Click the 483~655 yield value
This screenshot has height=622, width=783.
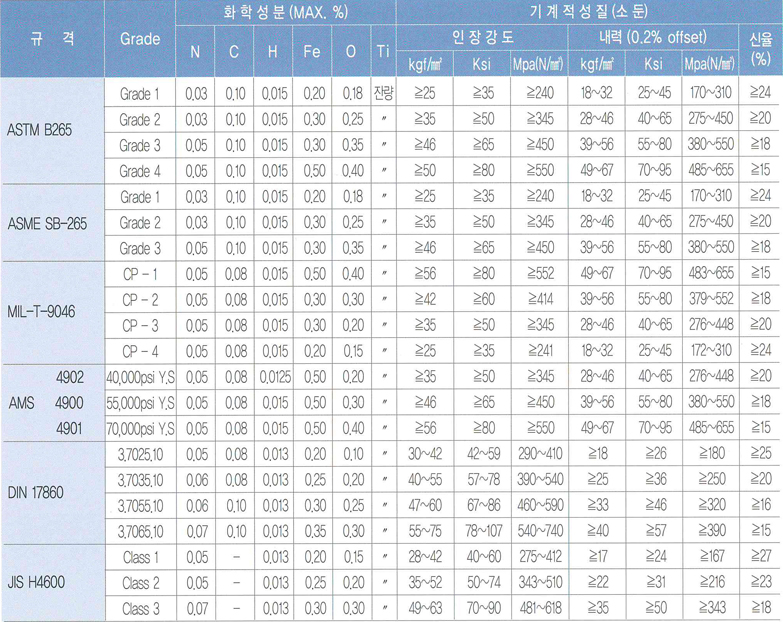(711, 273)
